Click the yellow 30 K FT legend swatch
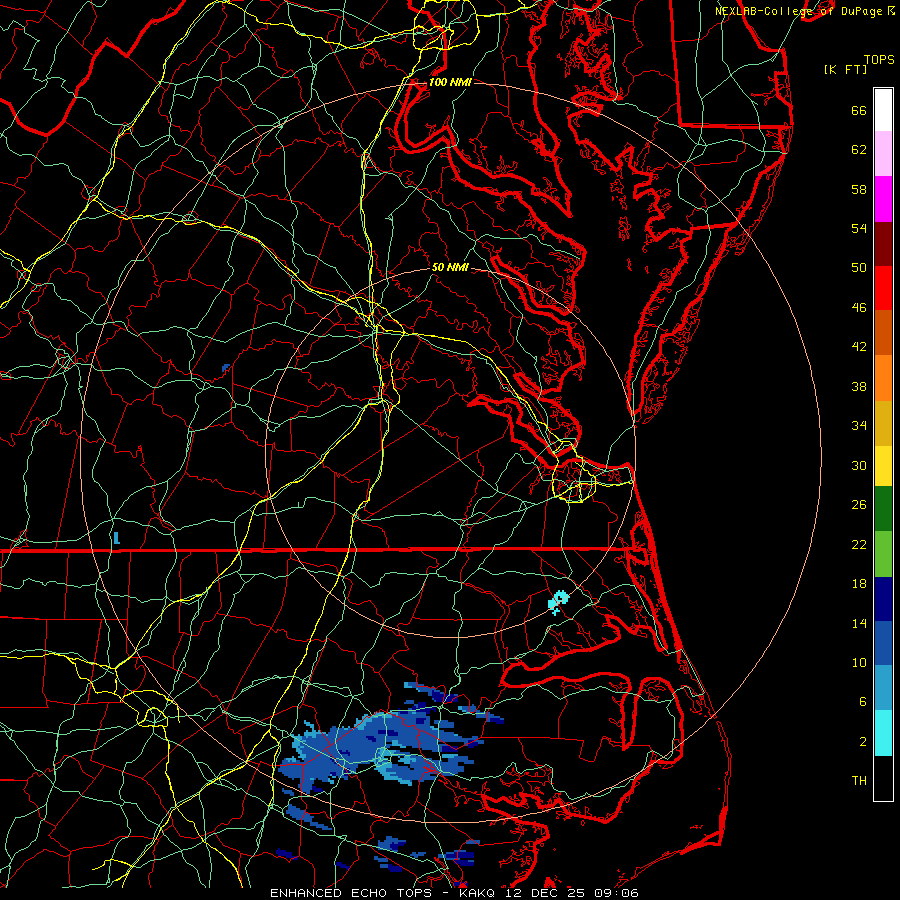 [883, 465]
